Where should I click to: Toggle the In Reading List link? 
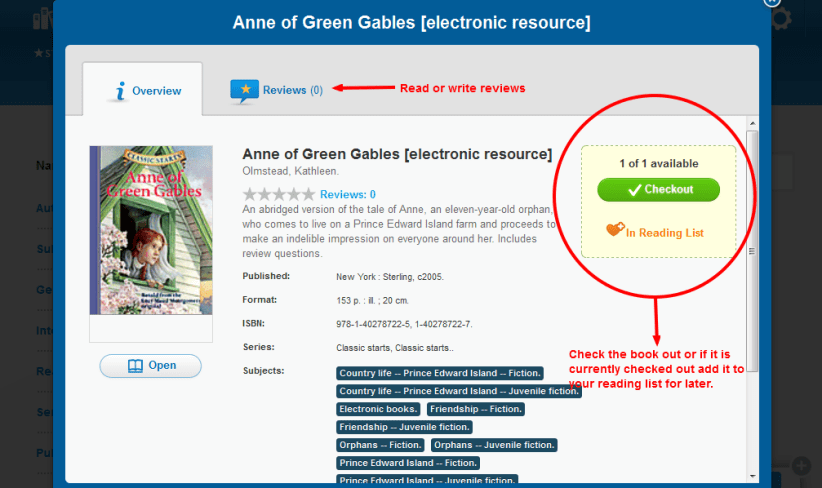tap(664, 233)
